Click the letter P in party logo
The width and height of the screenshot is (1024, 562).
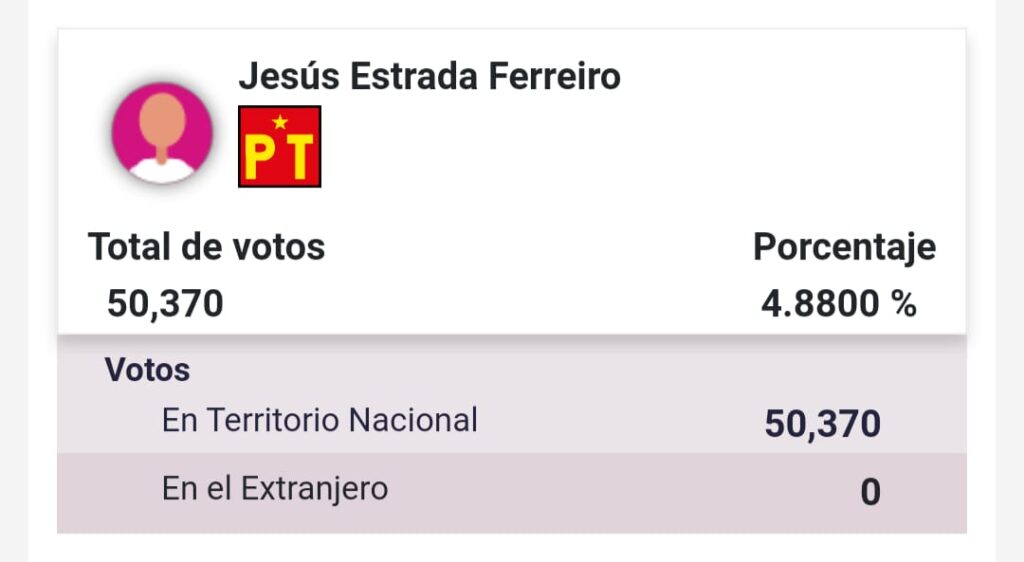pyautogui.click(x=260, y=158)
